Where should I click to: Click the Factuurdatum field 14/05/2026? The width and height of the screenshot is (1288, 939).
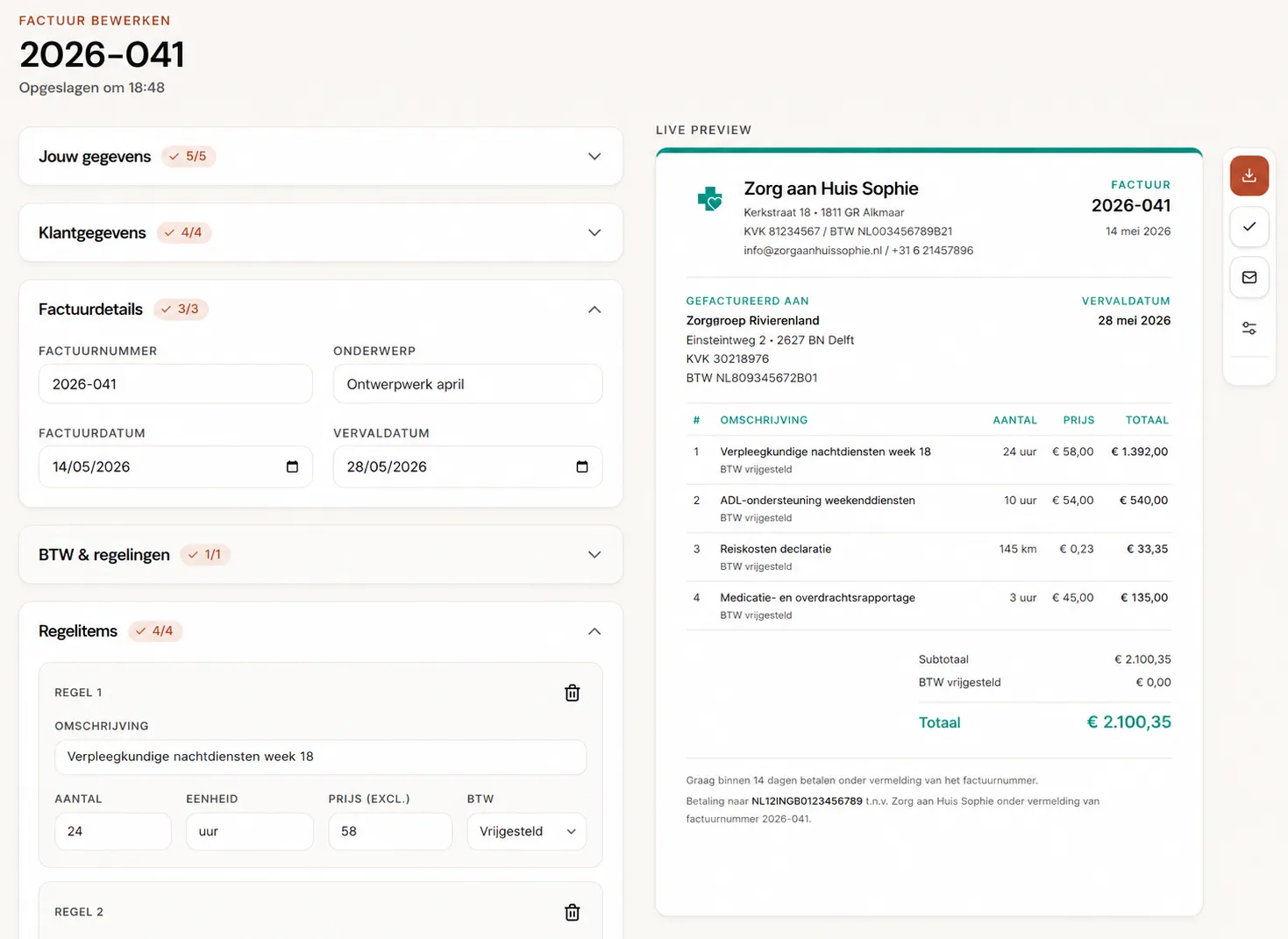click(x=175, y=466)
